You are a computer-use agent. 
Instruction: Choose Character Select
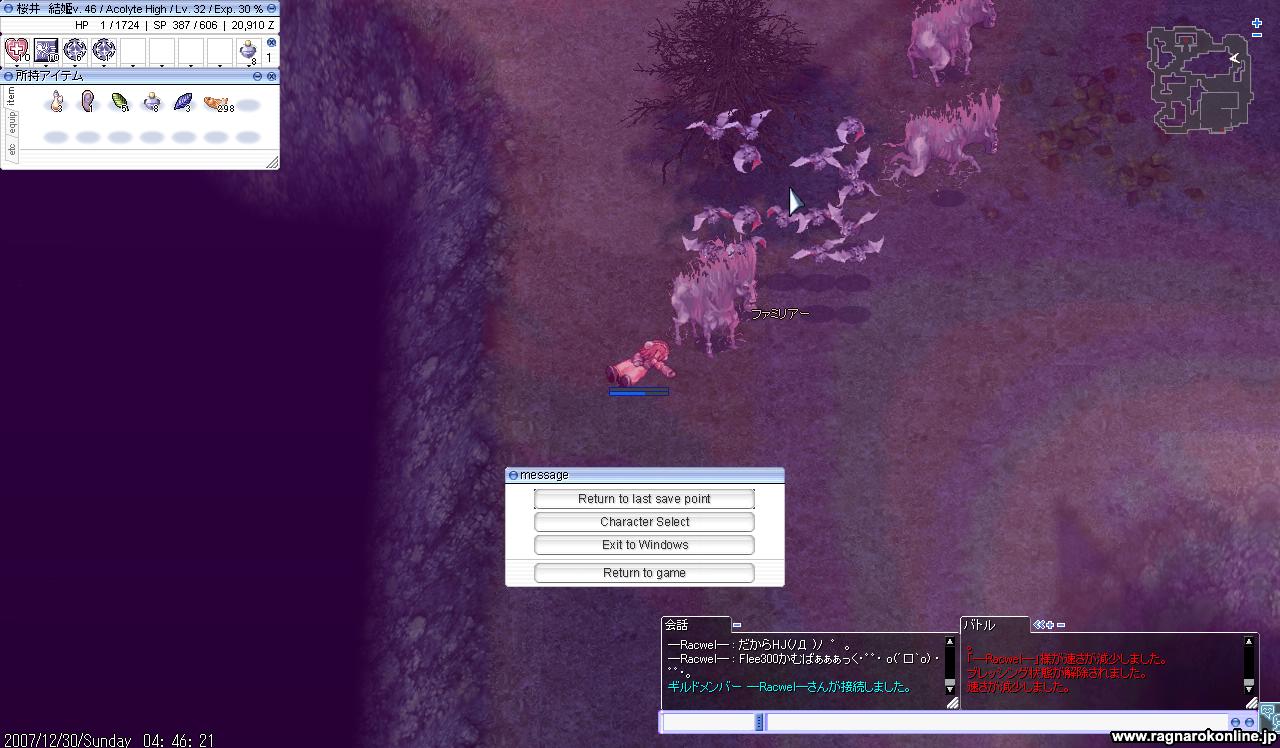[644, 522]
